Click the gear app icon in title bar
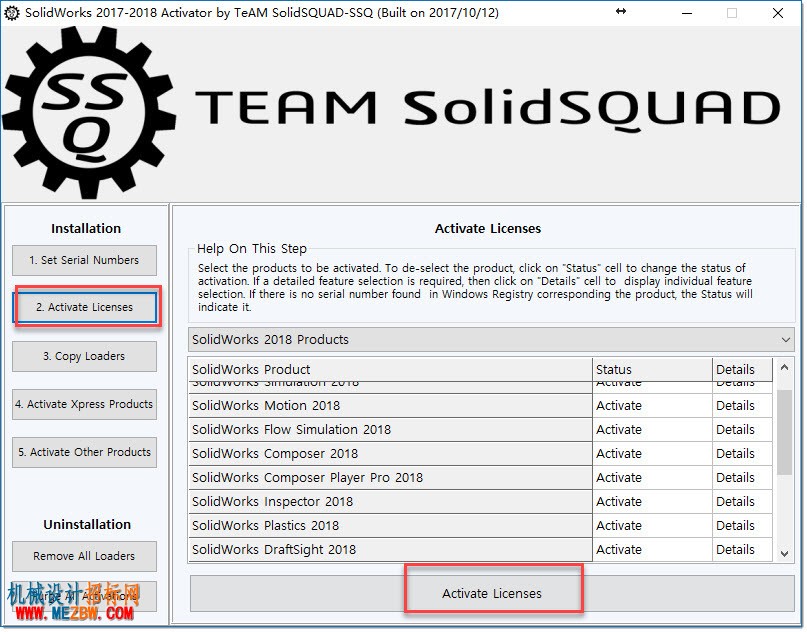 tap(11, 13)
